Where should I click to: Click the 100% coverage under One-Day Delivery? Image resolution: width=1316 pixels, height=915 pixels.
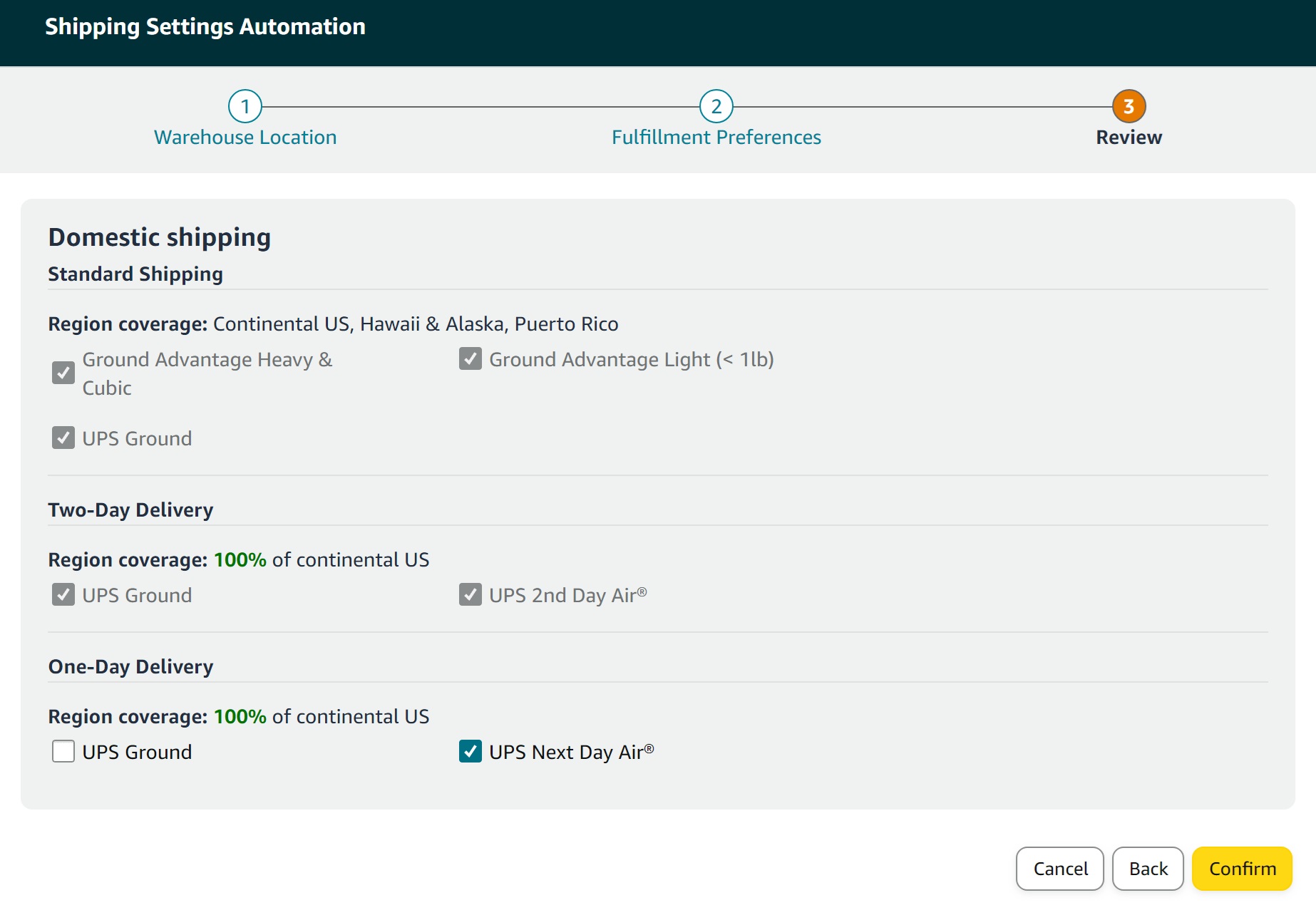[240, 717]
